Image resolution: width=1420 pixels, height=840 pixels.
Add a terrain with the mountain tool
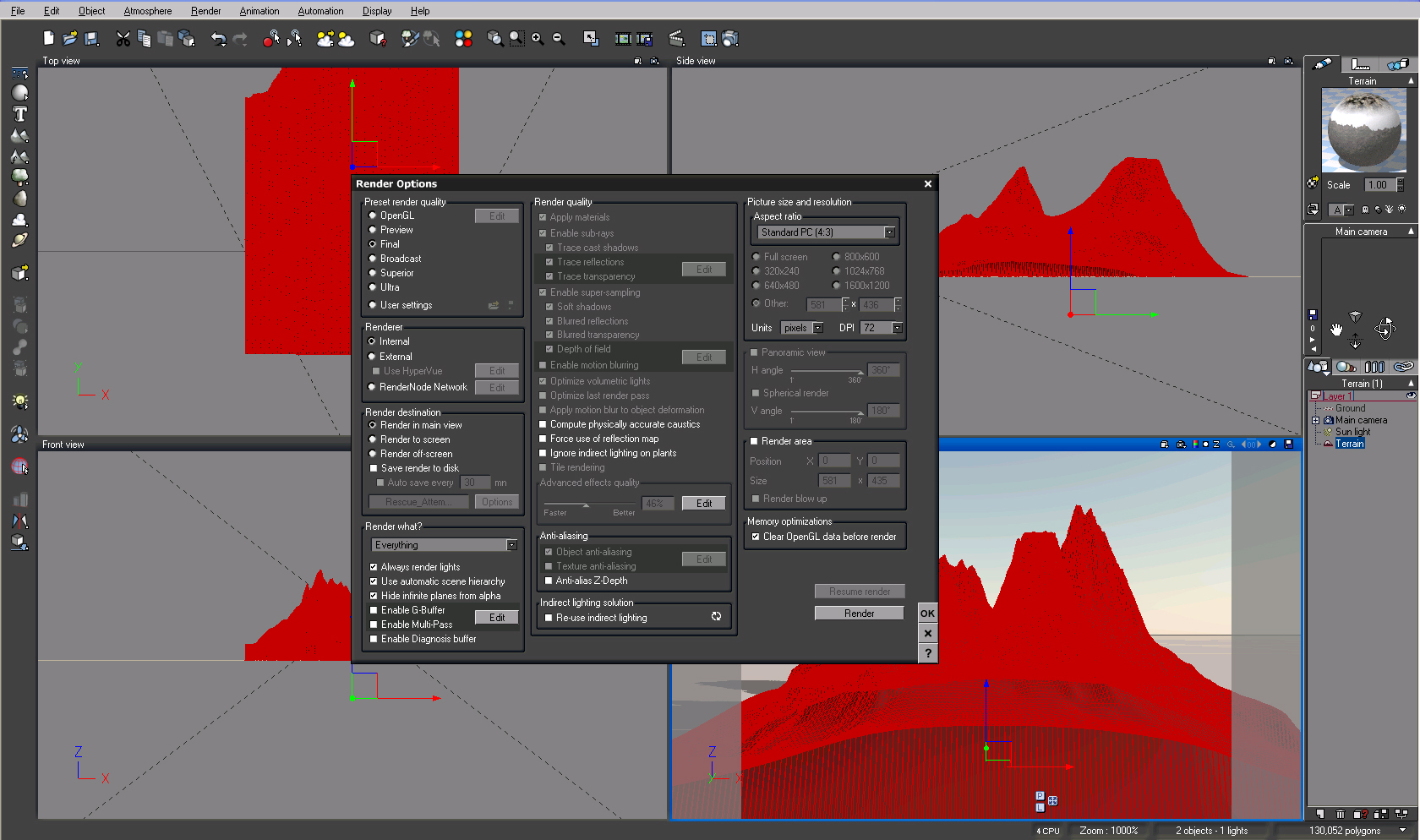pos(19,135)
